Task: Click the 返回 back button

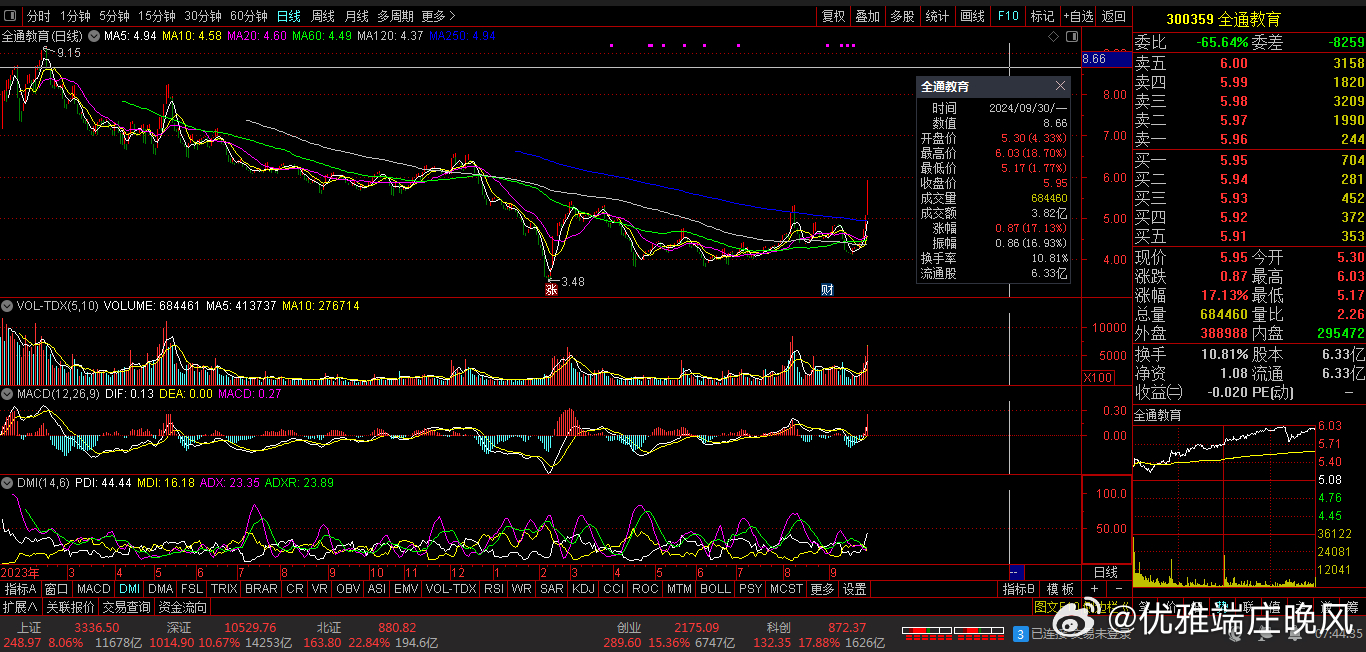Action: [x=1113, y=16]
